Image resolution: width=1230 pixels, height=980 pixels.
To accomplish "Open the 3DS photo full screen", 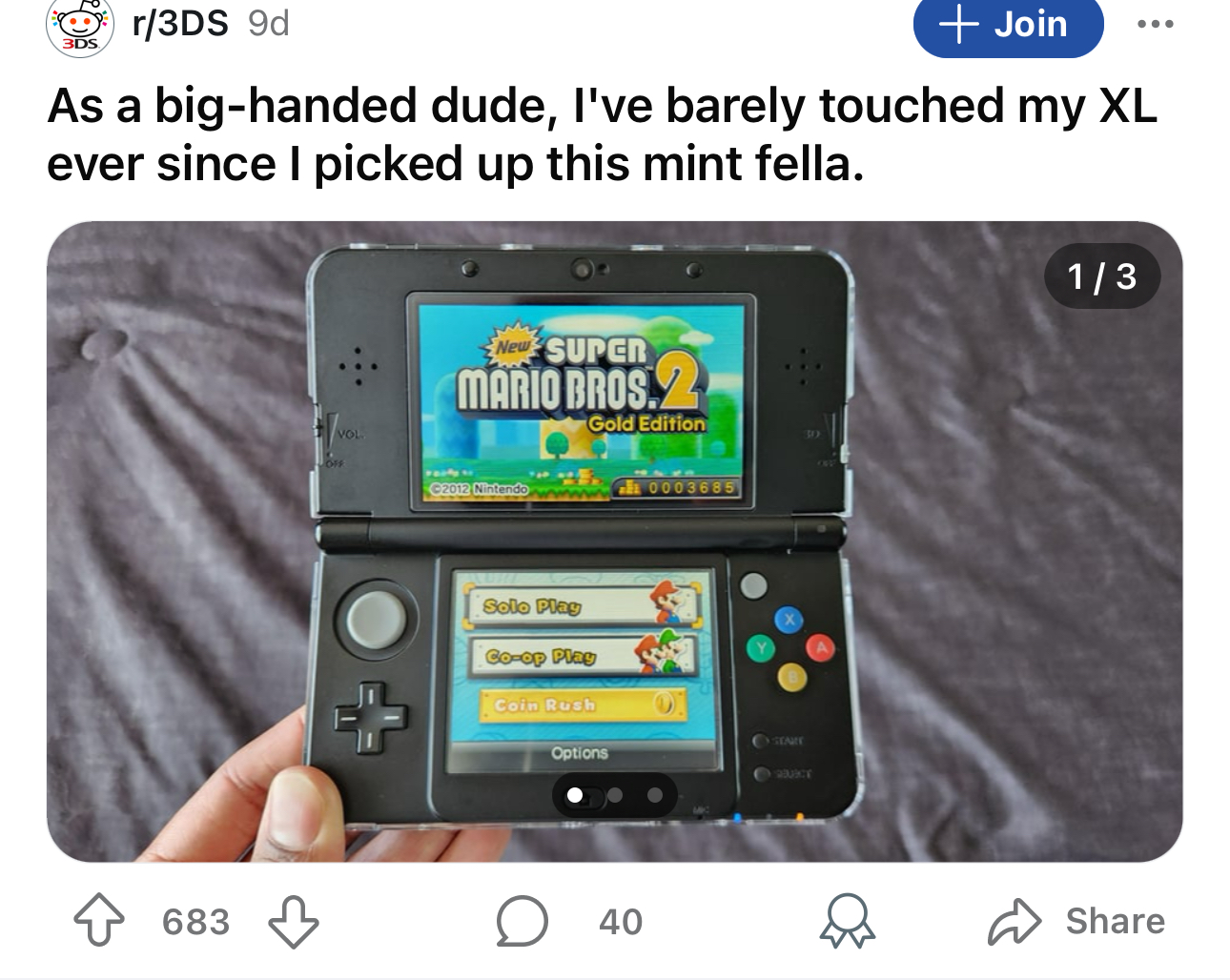I will tap(614, 541).
